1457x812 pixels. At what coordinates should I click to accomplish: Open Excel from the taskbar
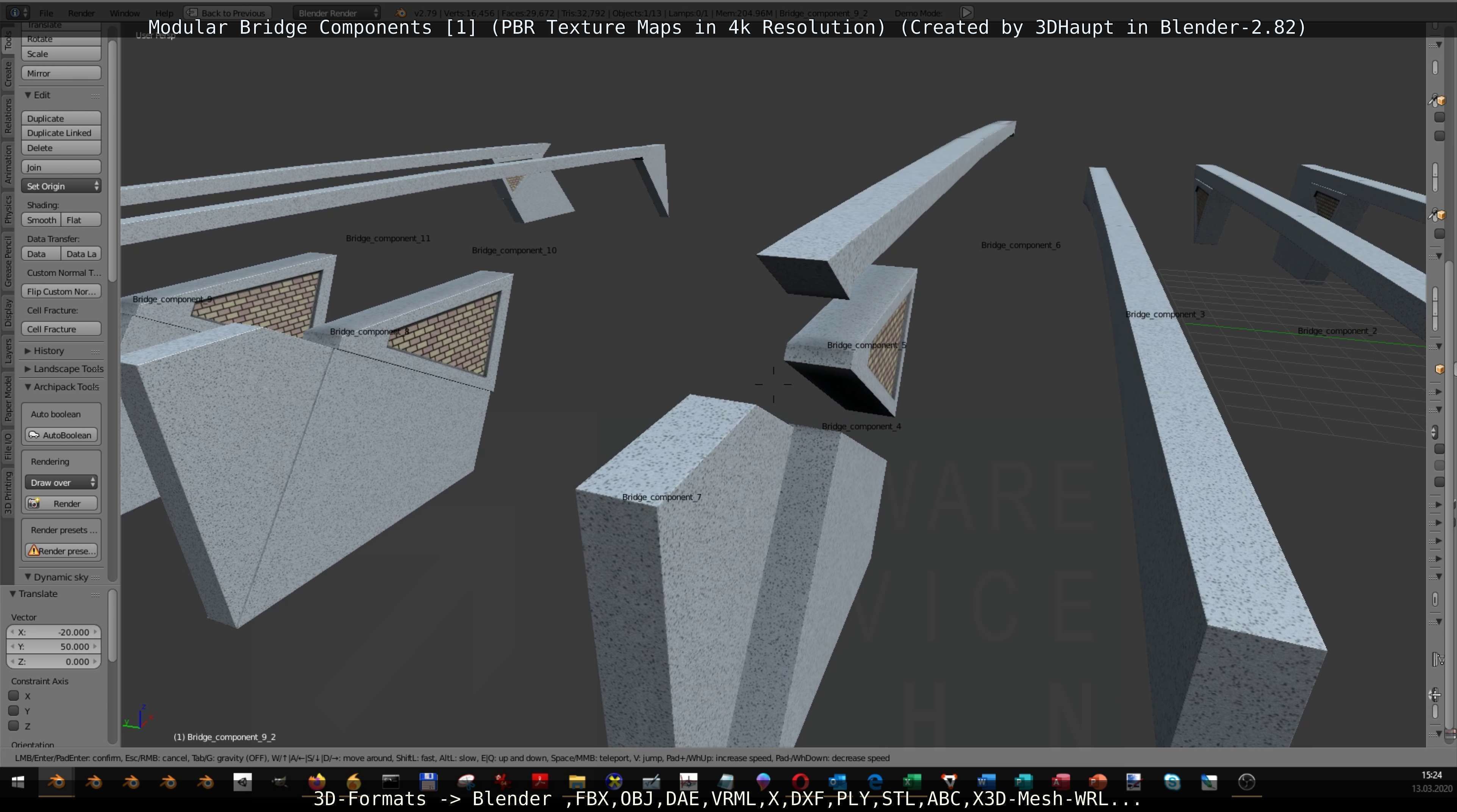tap(912, 782)
